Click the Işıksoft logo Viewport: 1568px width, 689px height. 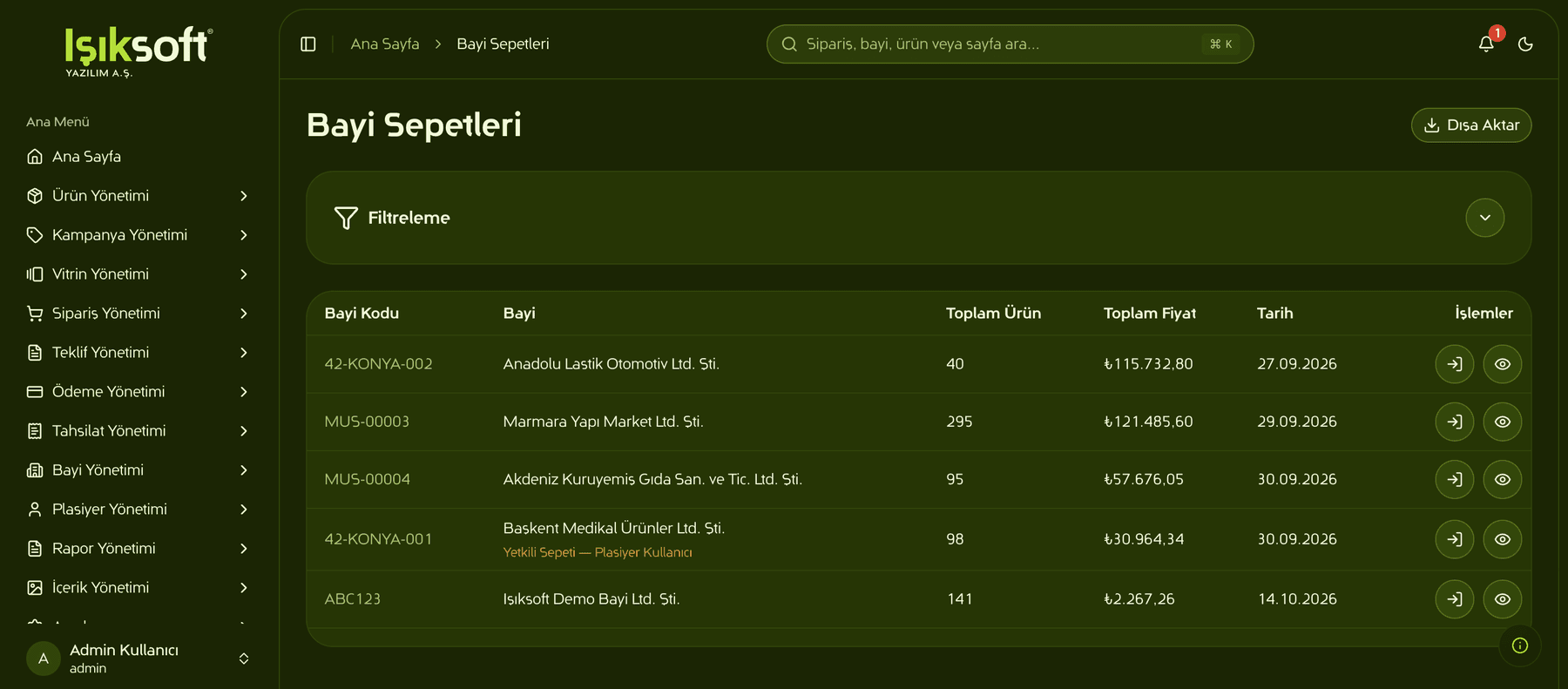139,51
